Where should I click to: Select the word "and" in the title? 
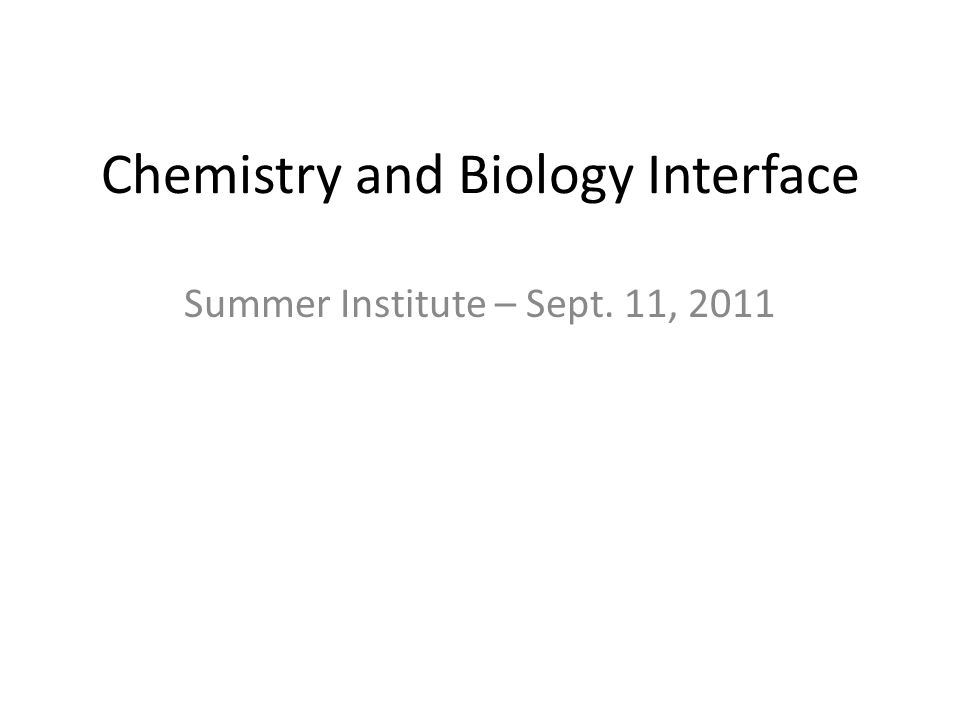point(399,175)
